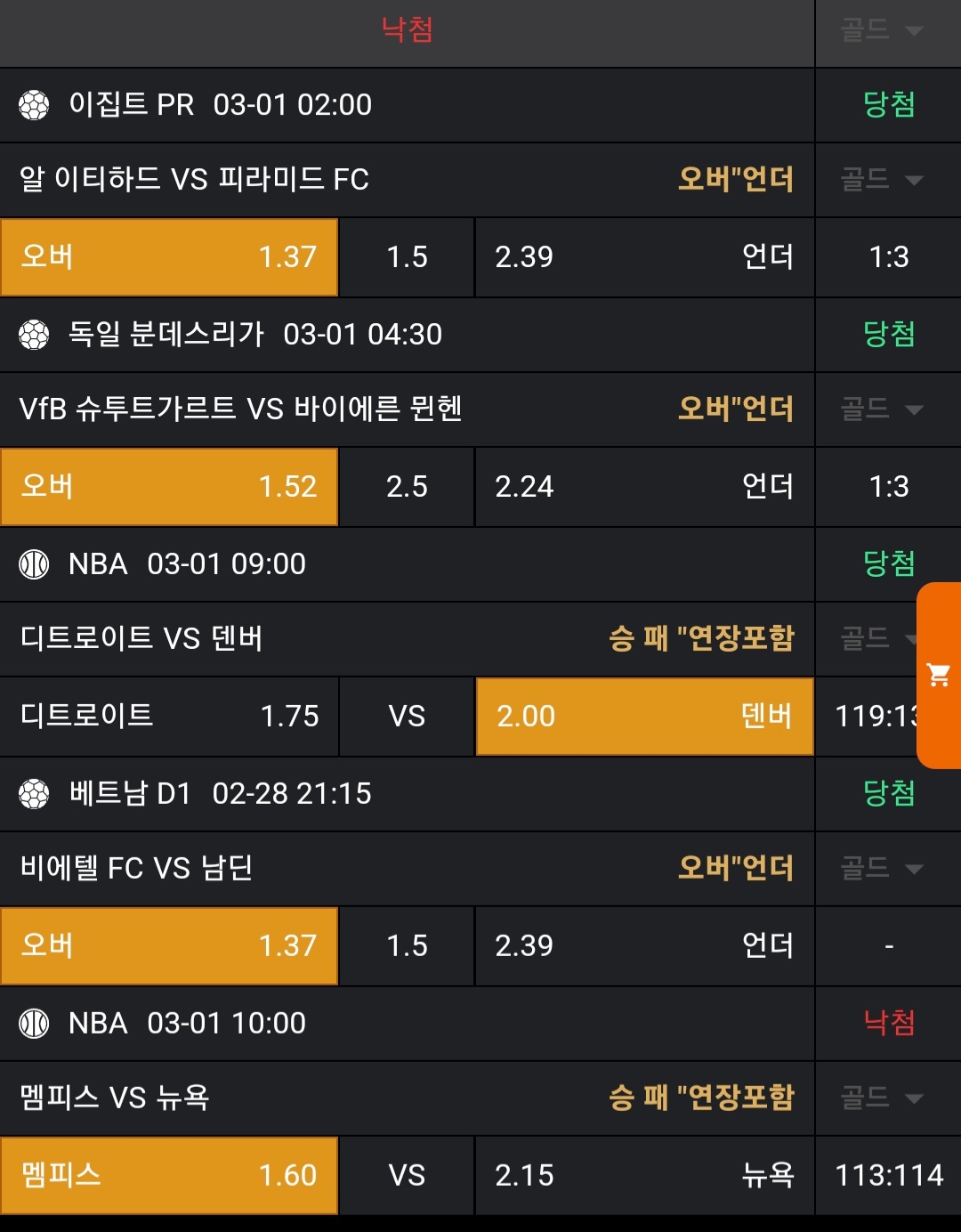Viewport: 961px width, 1232px height.
Task: Select 덴버 2.00 odds option
Action: 644,717
